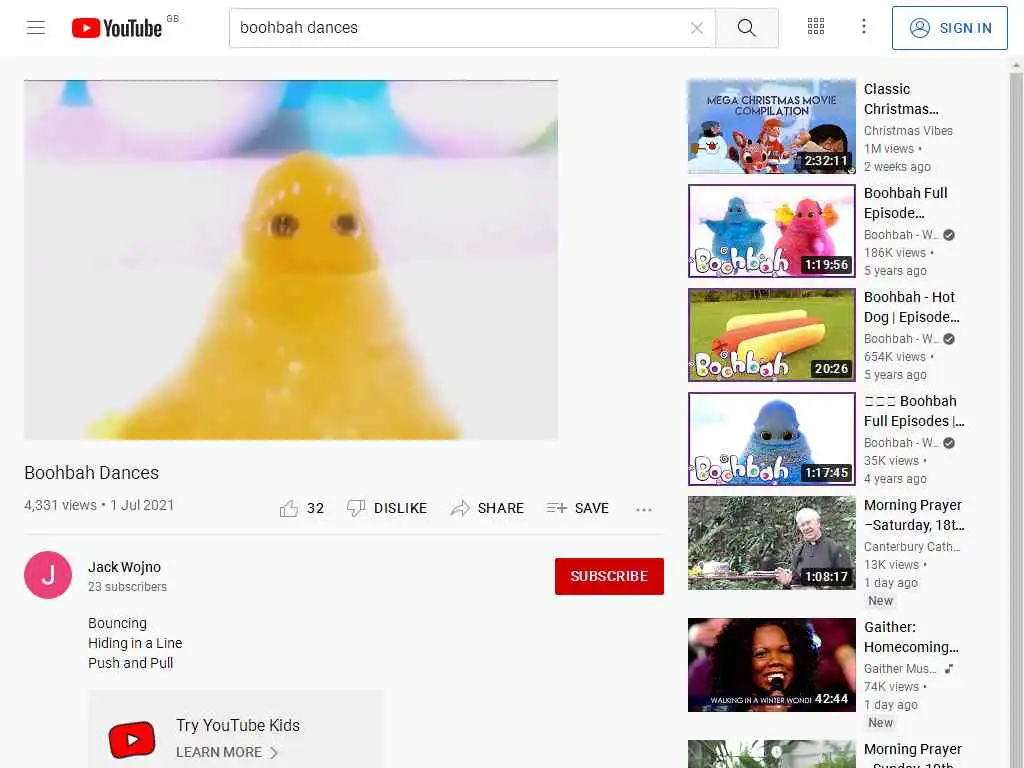
Task: Open Boohbah Full Episodes thumbnail 1:17:45
Action: (x=771, y=439)
